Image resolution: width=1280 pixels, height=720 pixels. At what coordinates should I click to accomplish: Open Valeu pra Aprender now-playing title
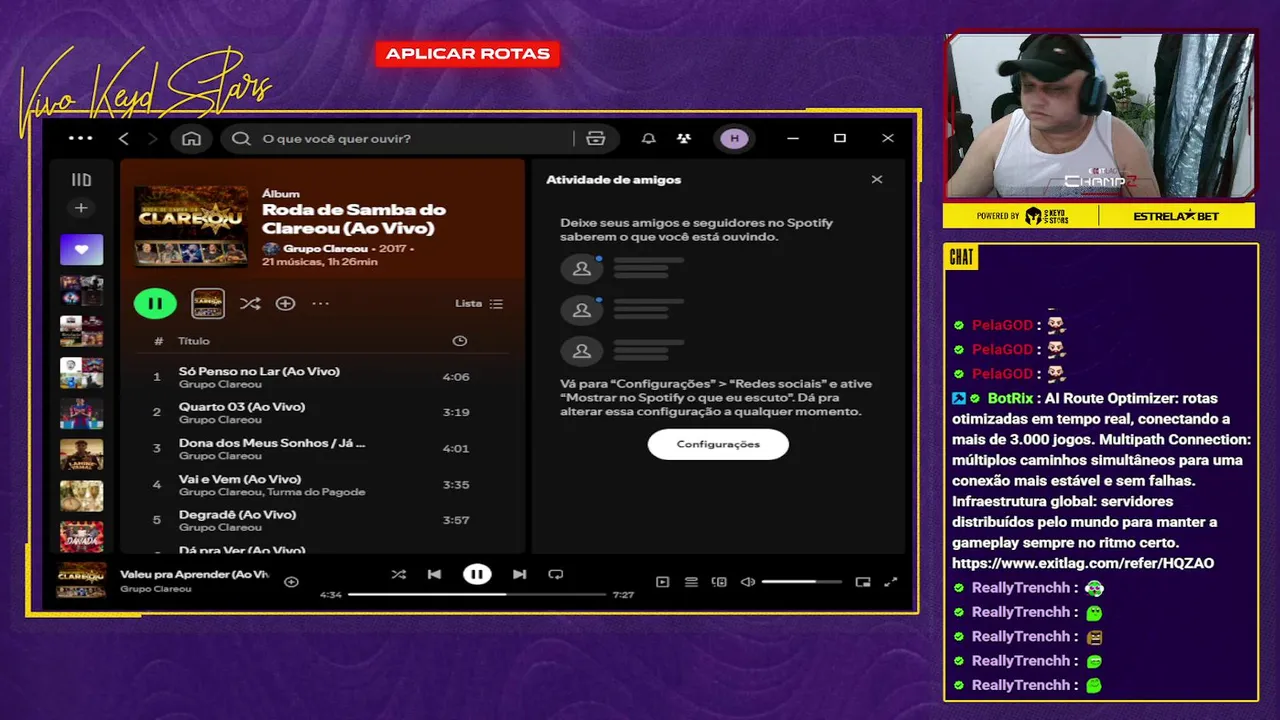pos(194,574)
